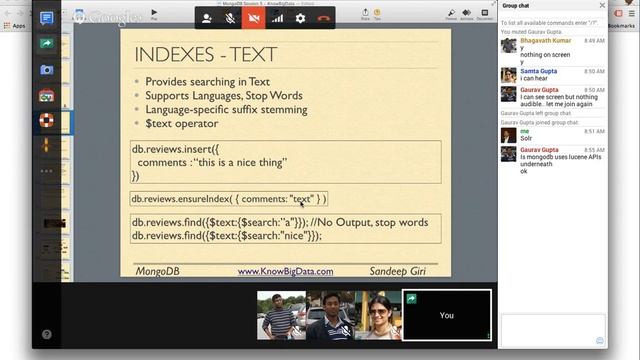Click the 'Group chat' panel header
The image size is (640, 360).
[516, 6]
